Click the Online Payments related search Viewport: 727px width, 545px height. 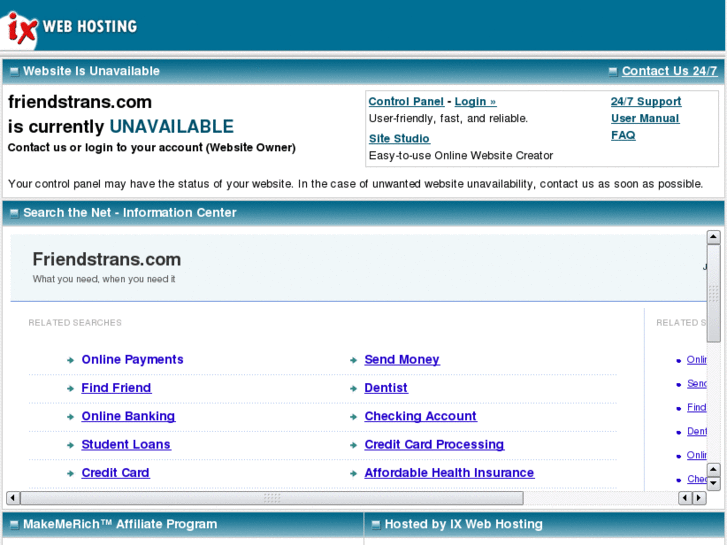coord(133,359)
